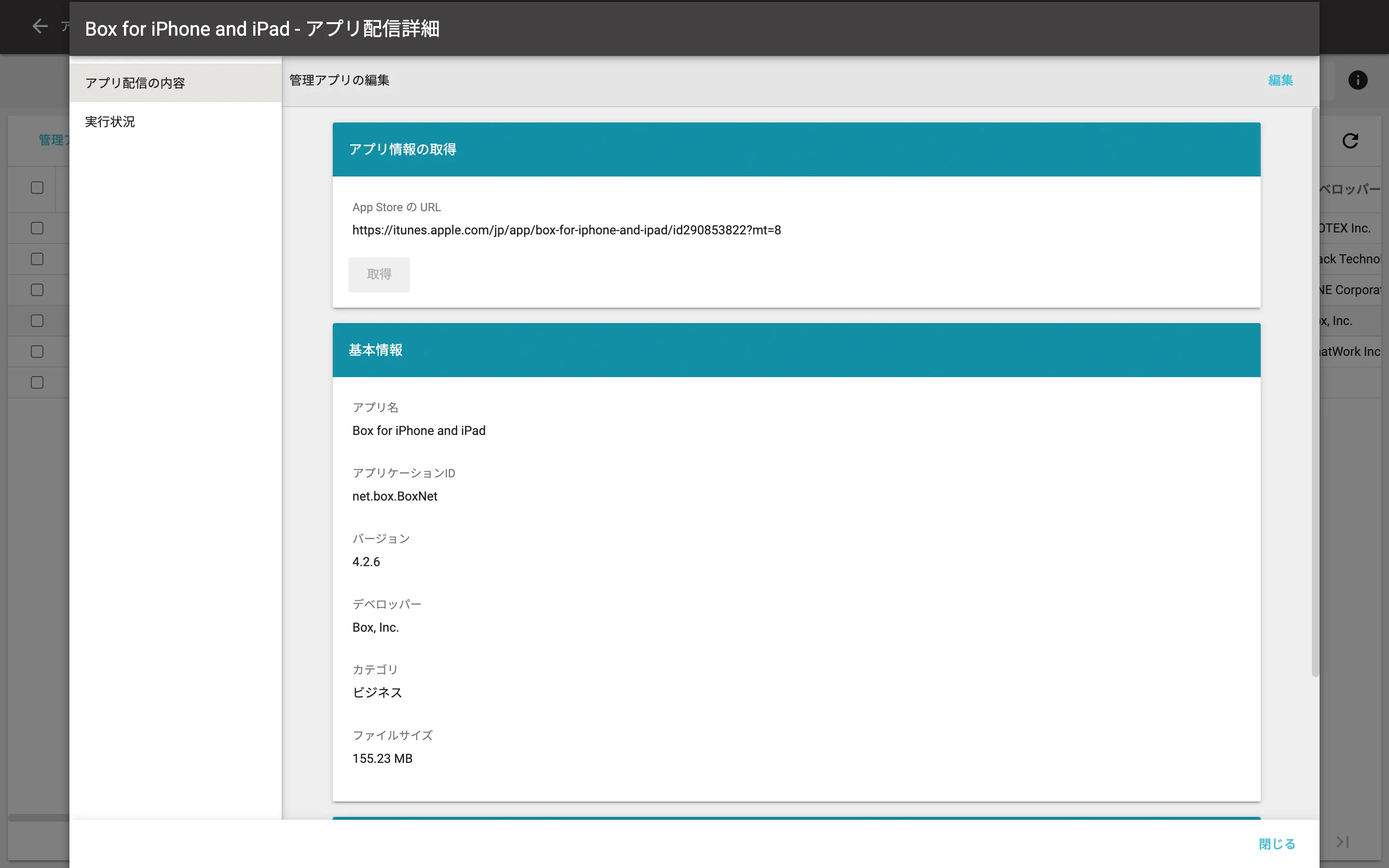Click the dialog vertical scrollbar
The image size is (1389, 868).
pyautogui.click(x=1315, y=392)
